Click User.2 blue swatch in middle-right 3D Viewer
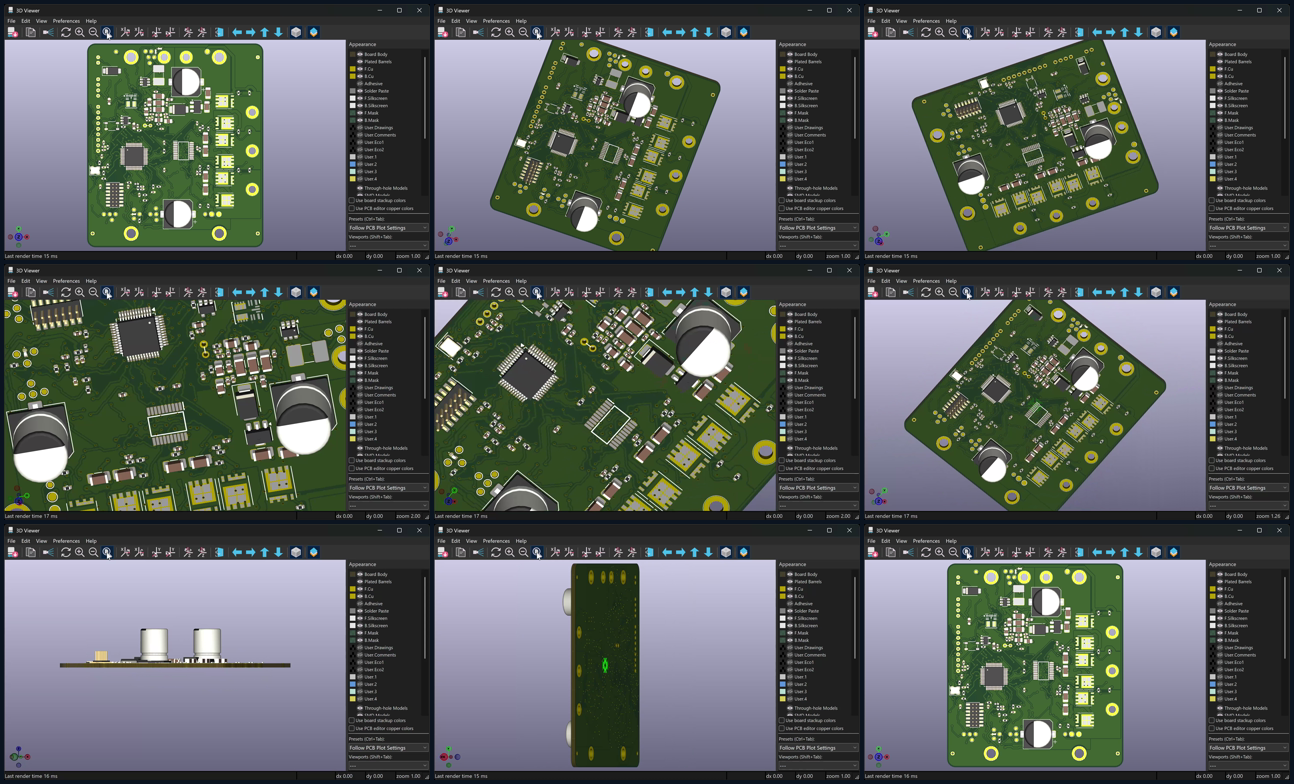The height and width of the screenshot is (784, 1294). pos(1213,424)
